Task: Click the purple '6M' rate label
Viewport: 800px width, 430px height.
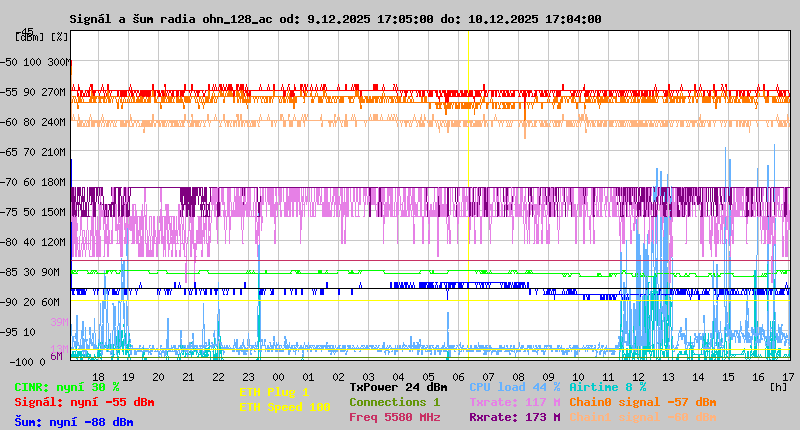Action: click(x=57, y=356)
